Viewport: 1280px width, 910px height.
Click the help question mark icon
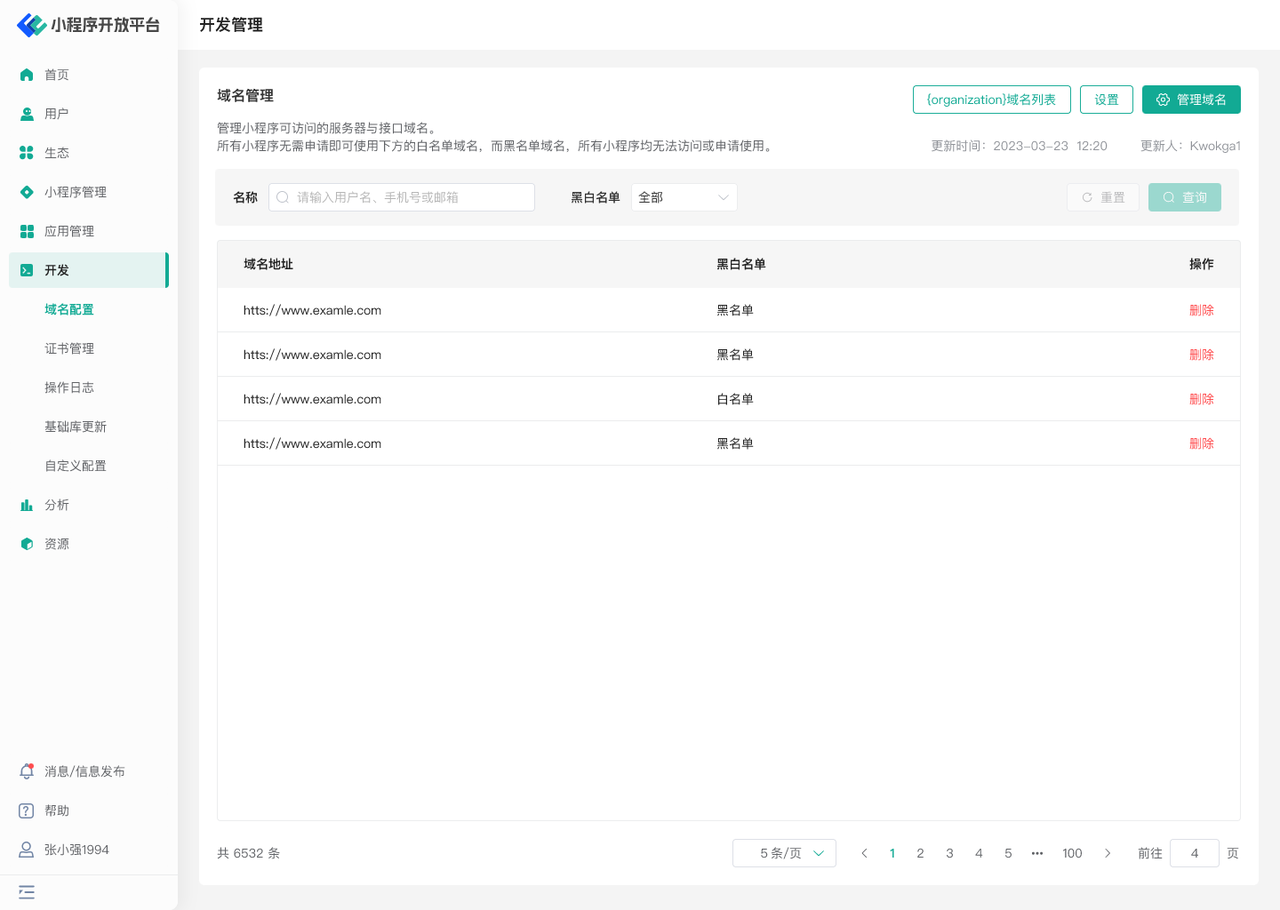pyautogui.click(x=27, y=811)
